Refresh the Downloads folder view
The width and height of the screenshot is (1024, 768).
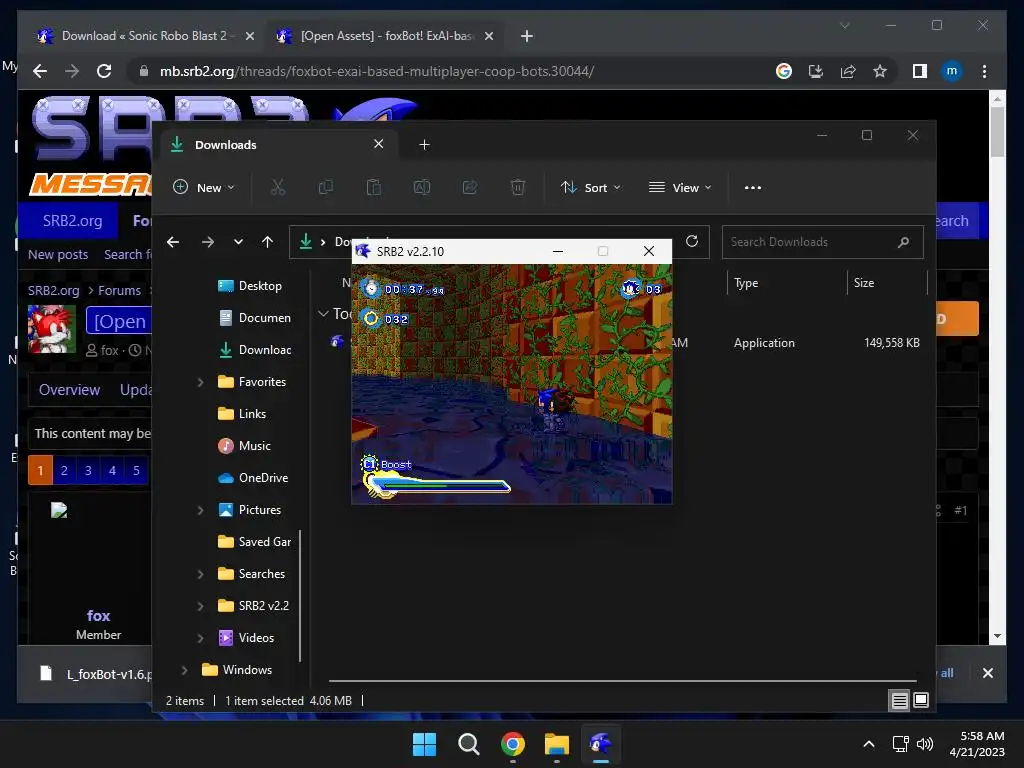tap(692, 242)
